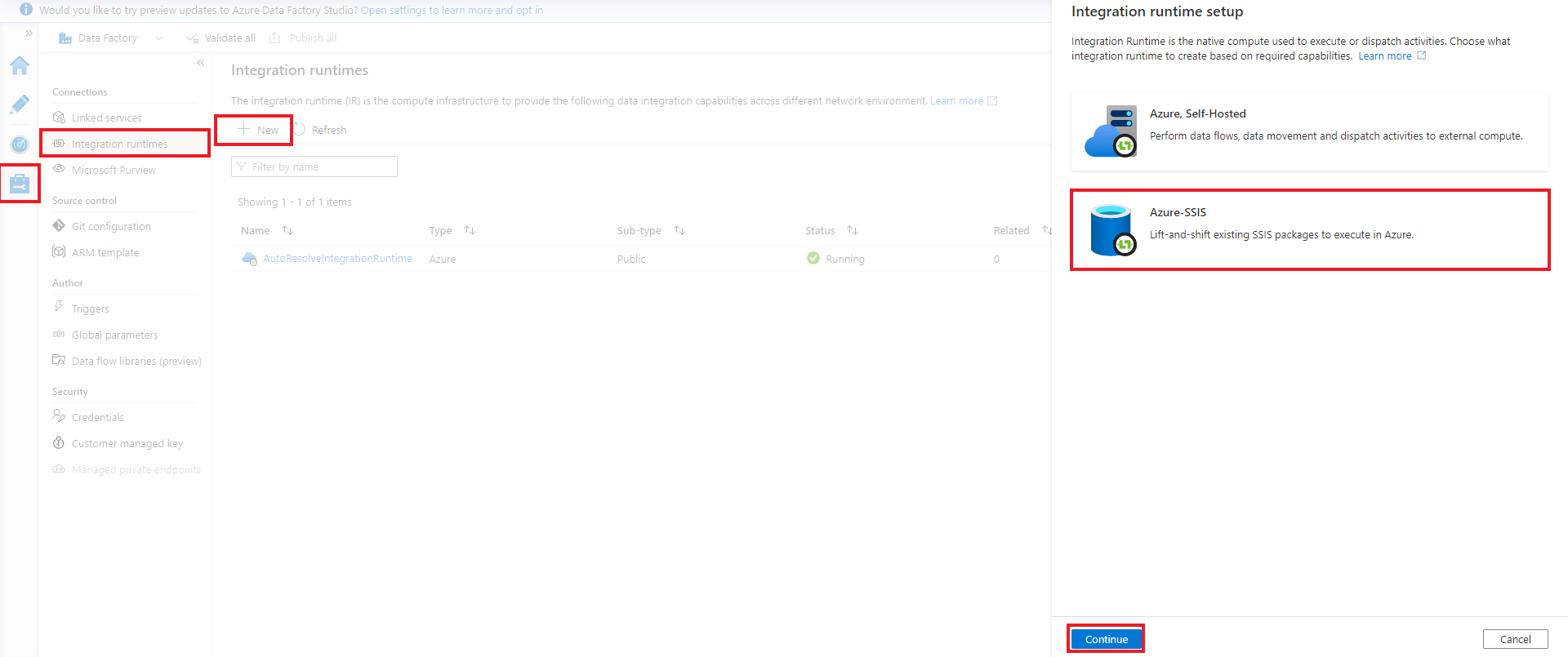Open Data flow libraries (preview)
1568x657 pixels.
pos(136,362)
